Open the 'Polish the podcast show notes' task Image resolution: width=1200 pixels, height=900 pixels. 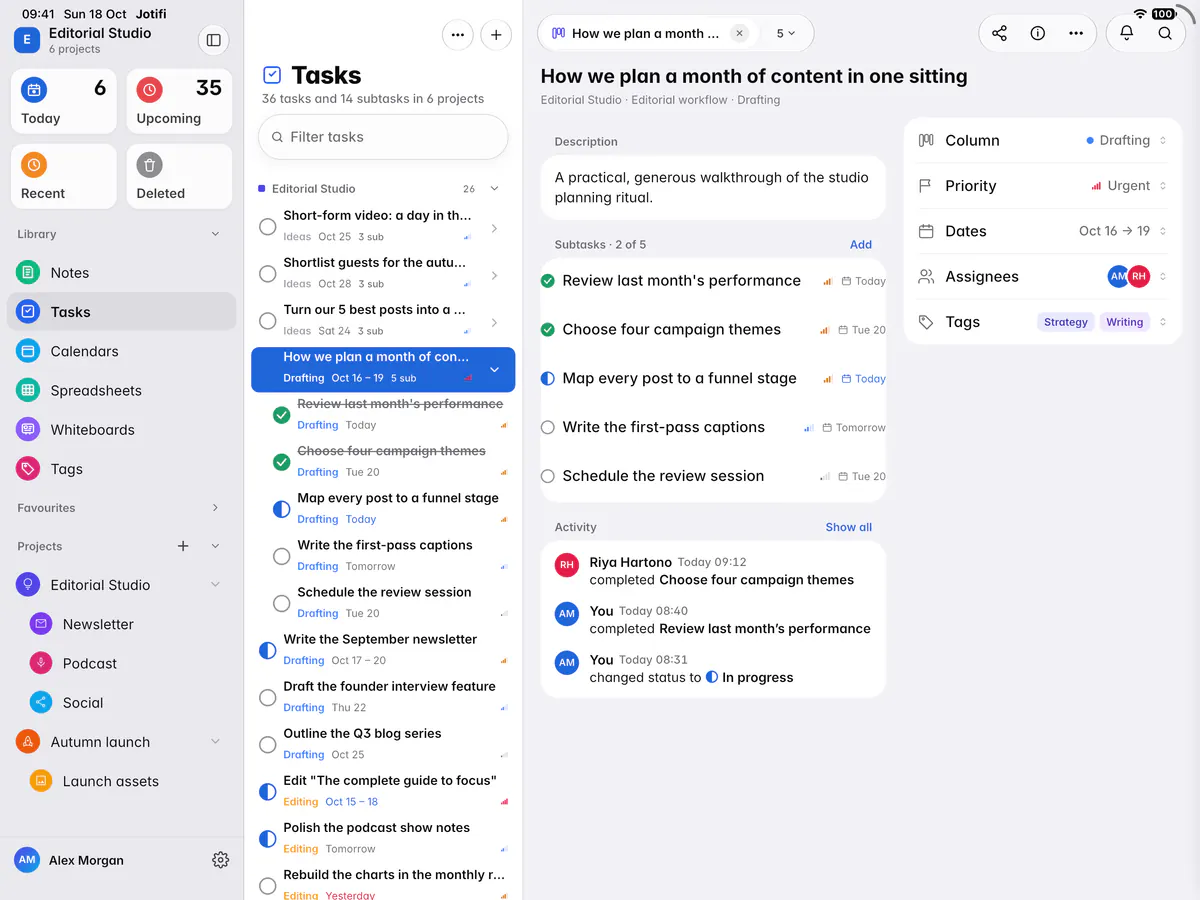pos(383,838)
